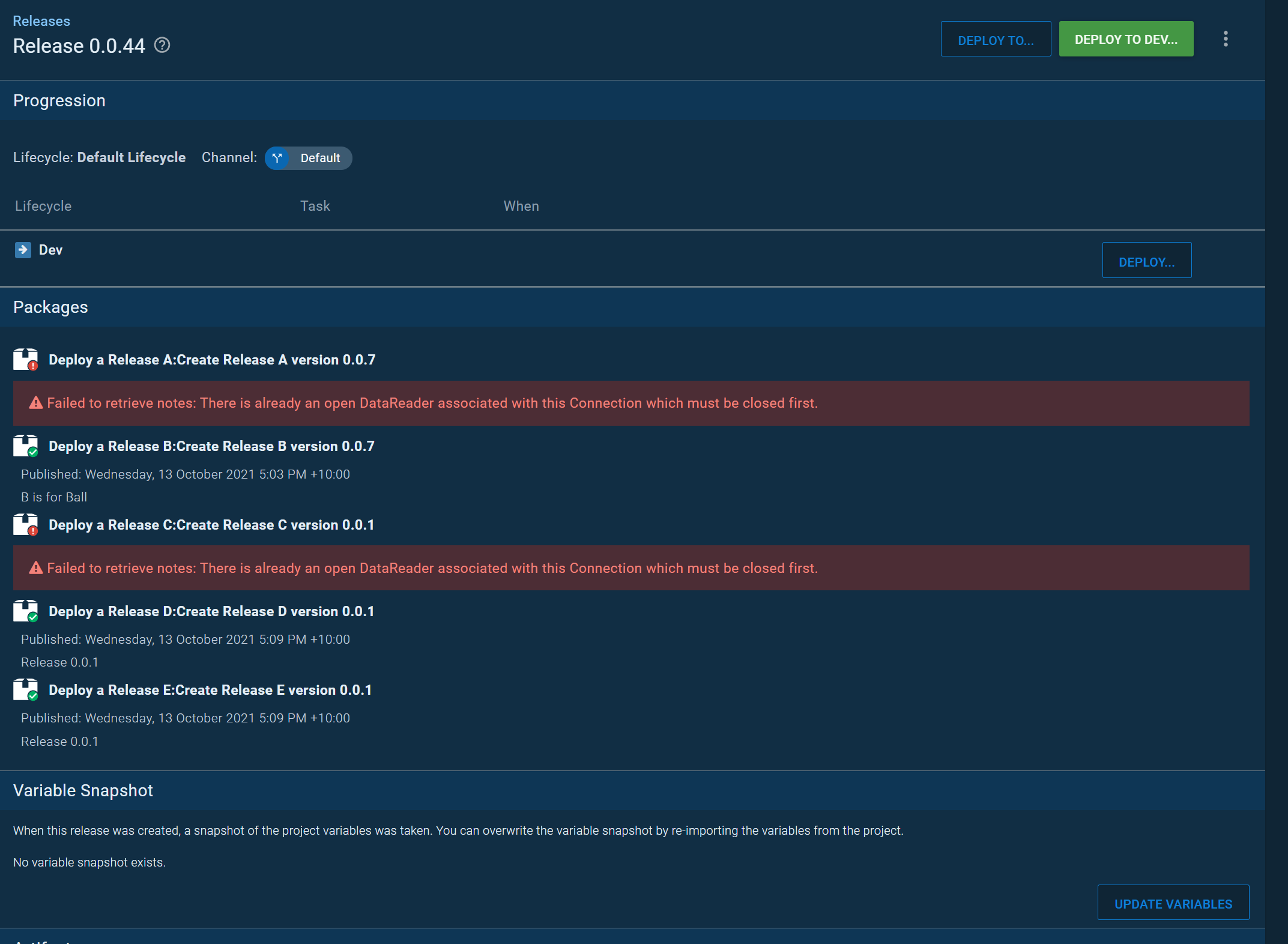Click the package icon beside Release C
This screenshot has height=944, width=1288.
25,524
